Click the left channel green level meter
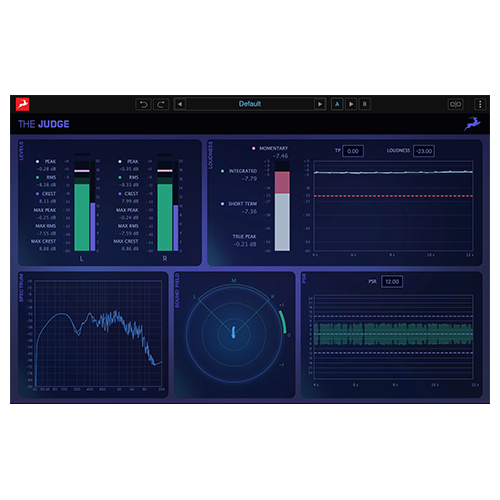The height and width of the screenshot is (500, 500). coord(82,217)
